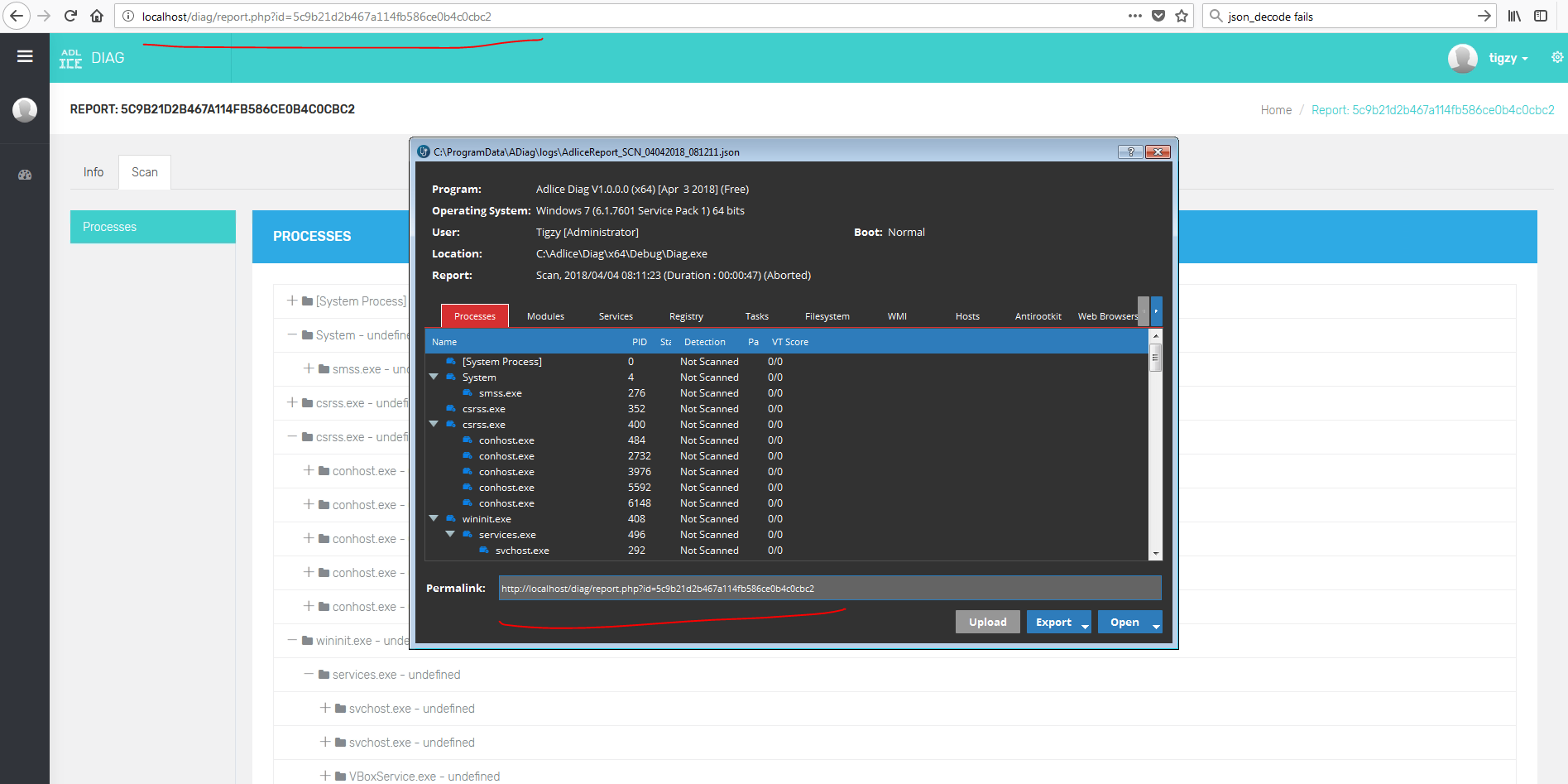Collapse services.exe in the web tree
1568x784 pixels.
click(309, 674)
